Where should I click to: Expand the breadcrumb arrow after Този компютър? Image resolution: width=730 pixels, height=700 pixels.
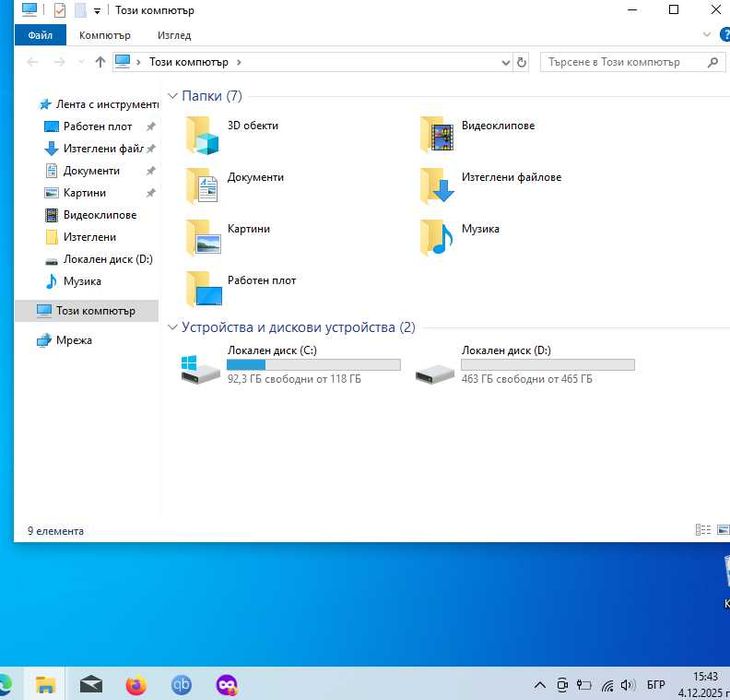coord(239,62)
